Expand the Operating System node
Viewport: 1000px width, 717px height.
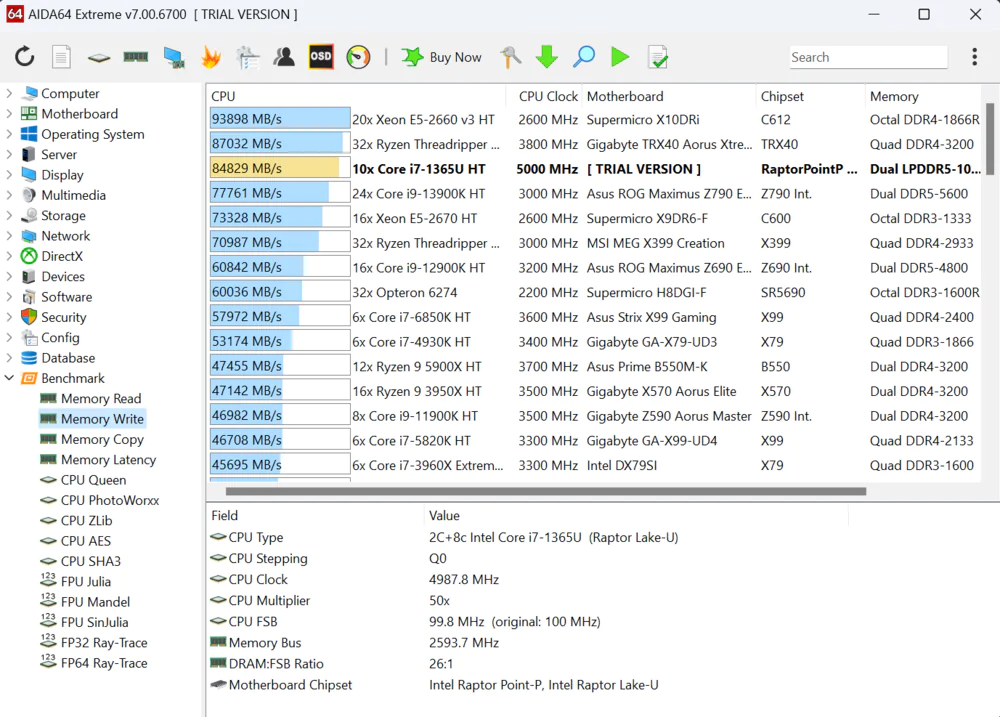(x=9, y=134)
